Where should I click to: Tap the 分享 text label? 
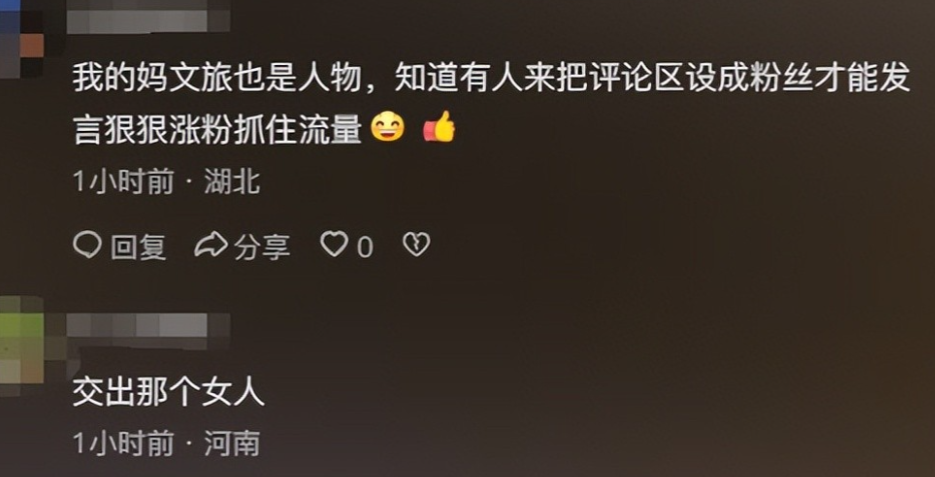[262, 246]
